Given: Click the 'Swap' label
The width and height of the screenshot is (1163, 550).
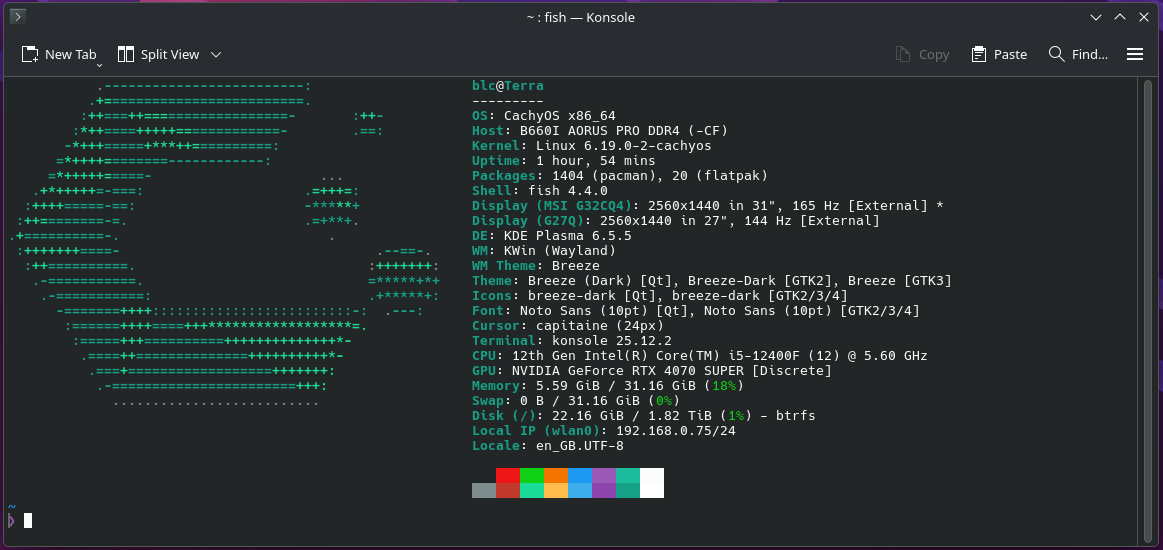Looking at the screenshot, I should tap(488, 401).
